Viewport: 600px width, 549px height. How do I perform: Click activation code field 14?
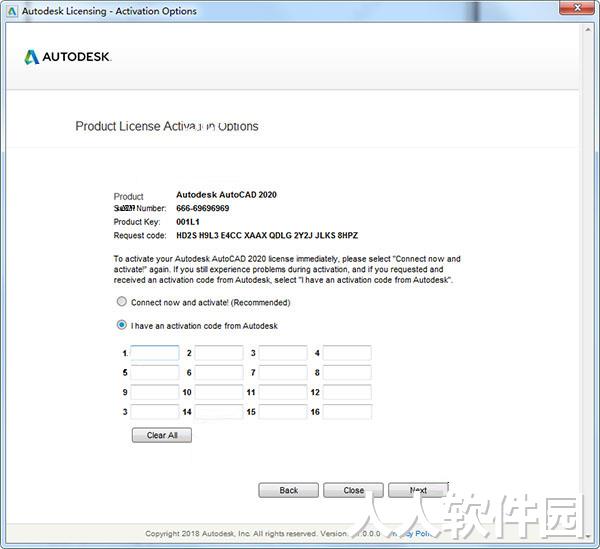click(219, 412)
